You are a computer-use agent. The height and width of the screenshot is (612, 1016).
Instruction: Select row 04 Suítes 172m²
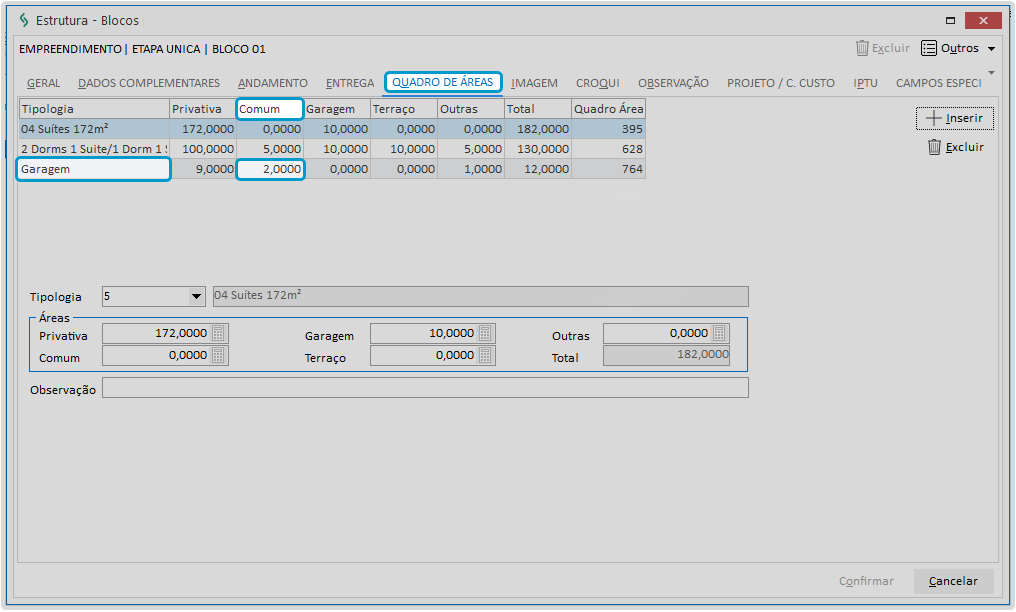pos(332,129)
